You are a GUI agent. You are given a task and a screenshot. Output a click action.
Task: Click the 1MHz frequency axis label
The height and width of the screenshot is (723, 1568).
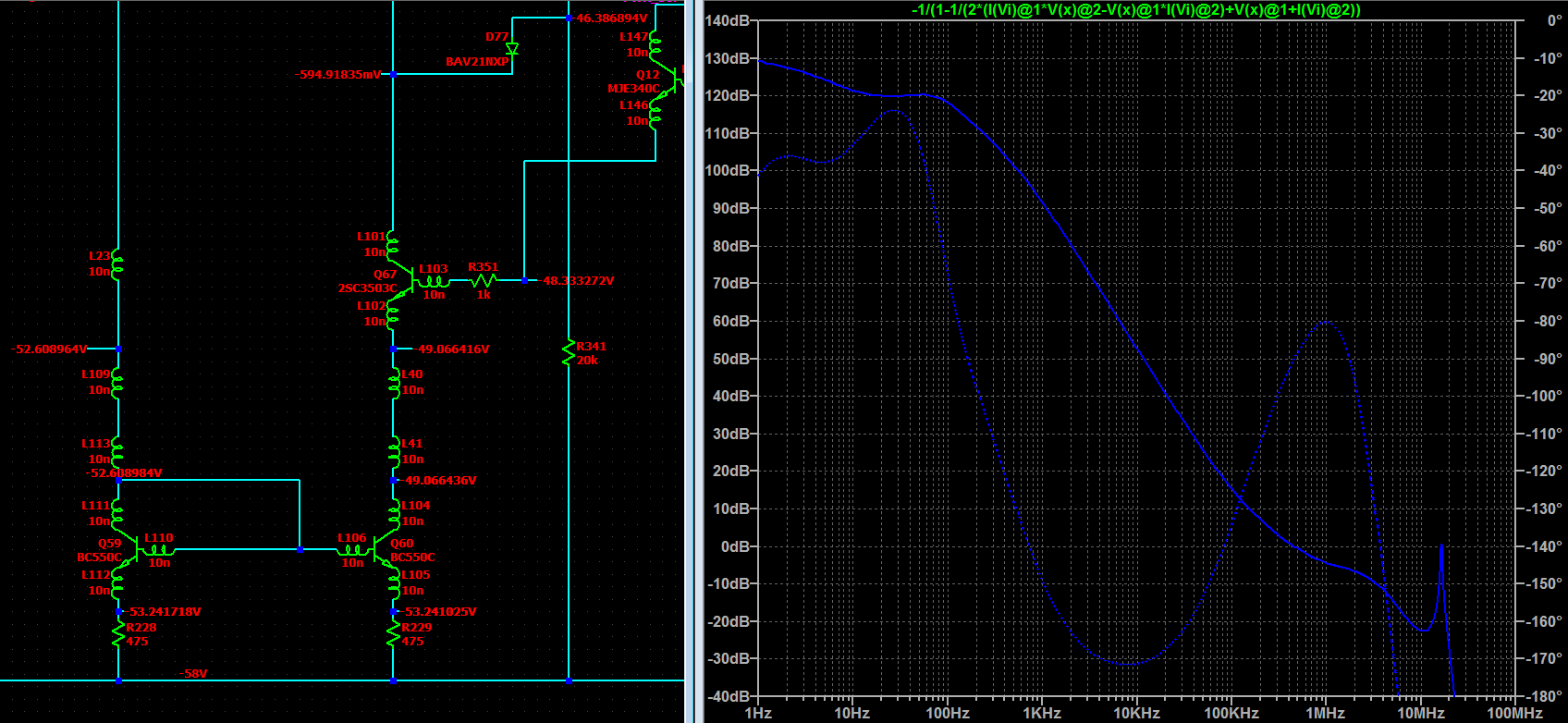(x=1326, y=713)
